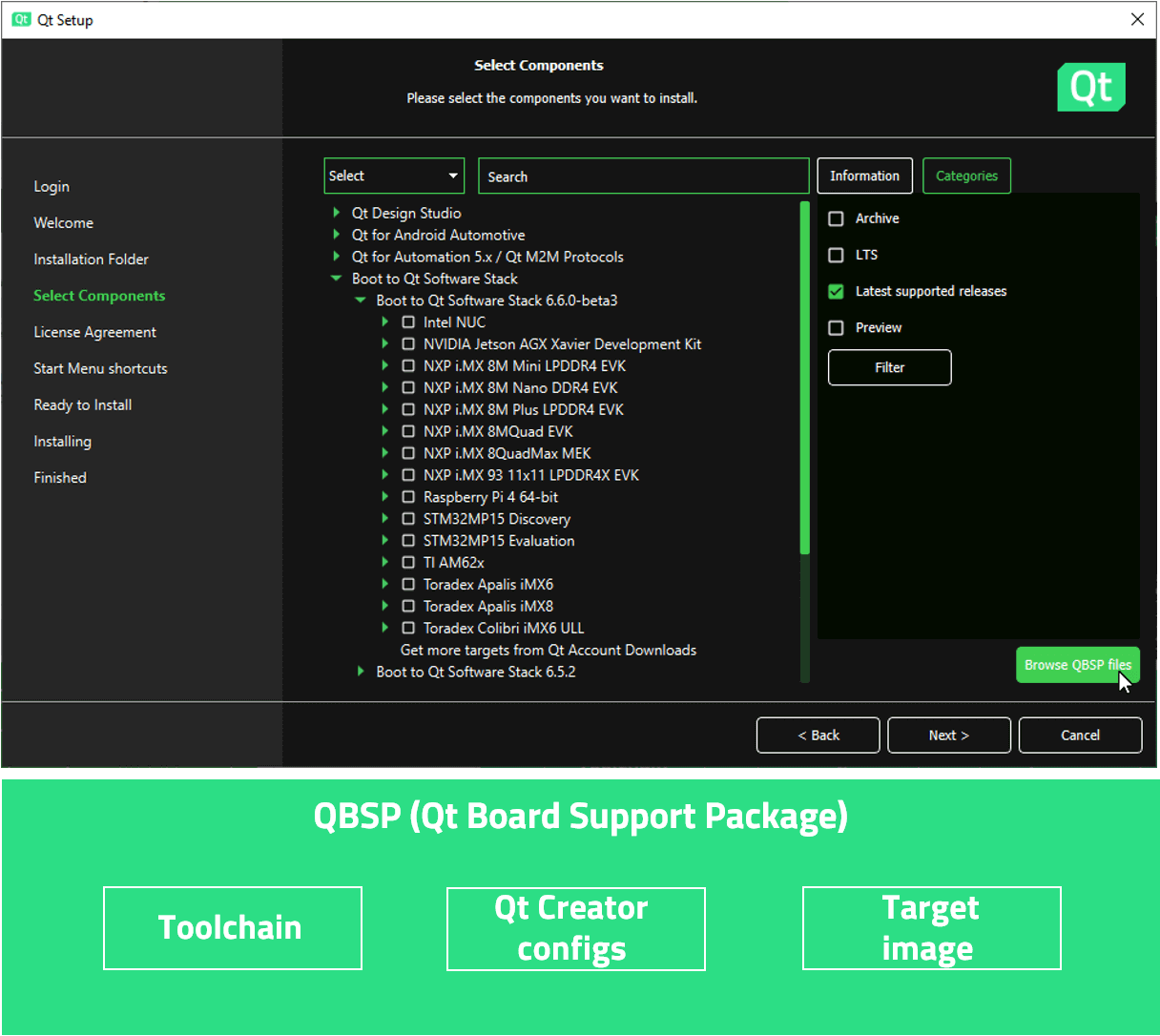Uncheck Latest supported releases
The width and height of the screenshot is (1160, 1036).
point(837,291)
